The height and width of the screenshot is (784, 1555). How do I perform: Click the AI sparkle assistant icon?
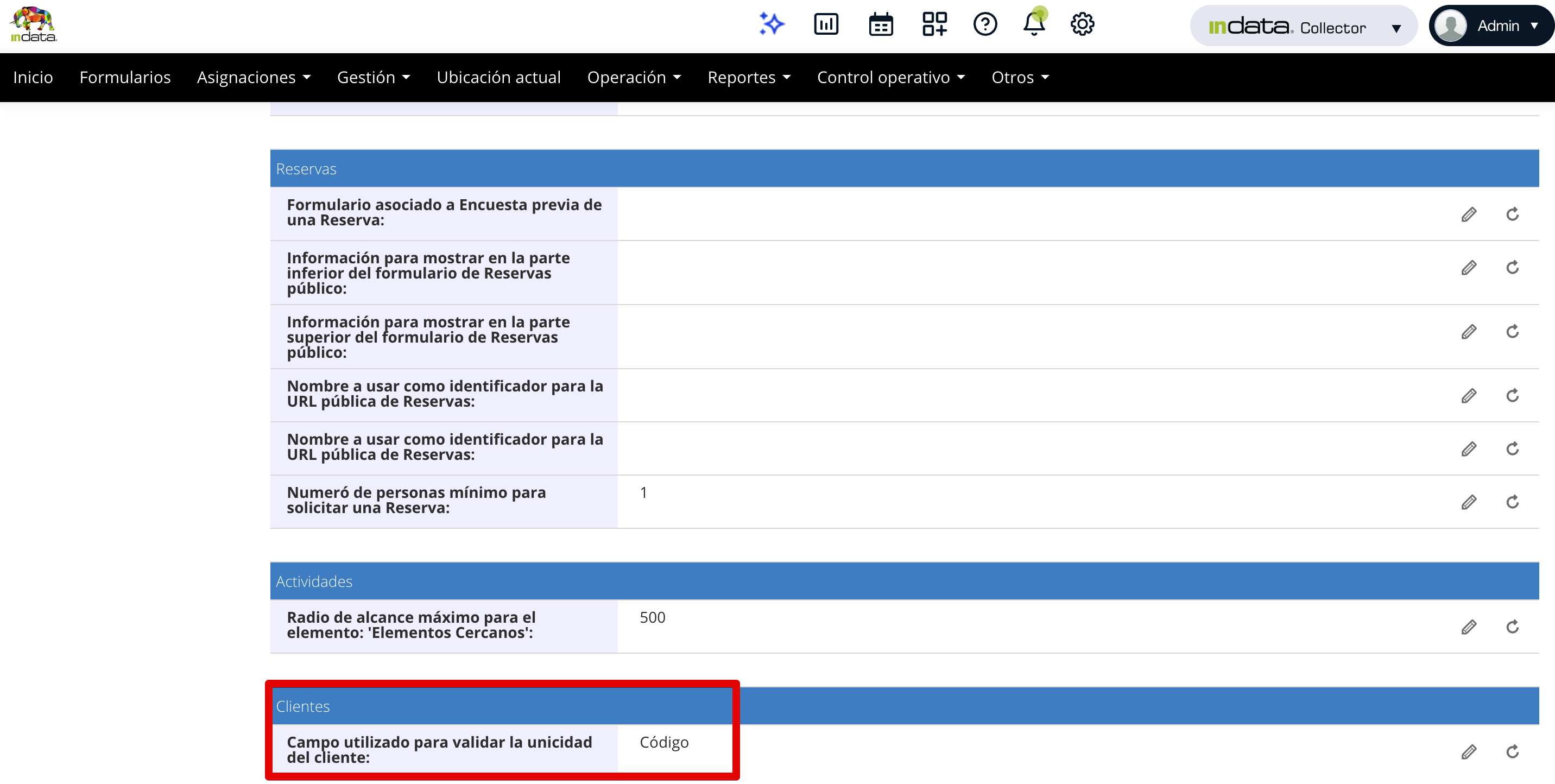point(771,24)
